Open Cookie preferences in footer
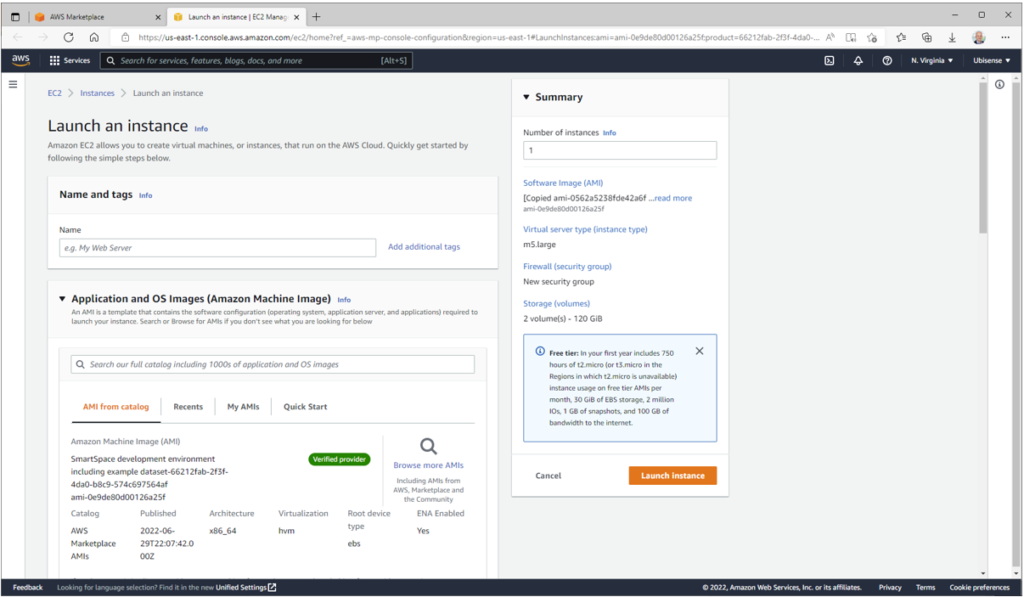The height and width of the screenshot is (597, 1024). tap(979, 587)
